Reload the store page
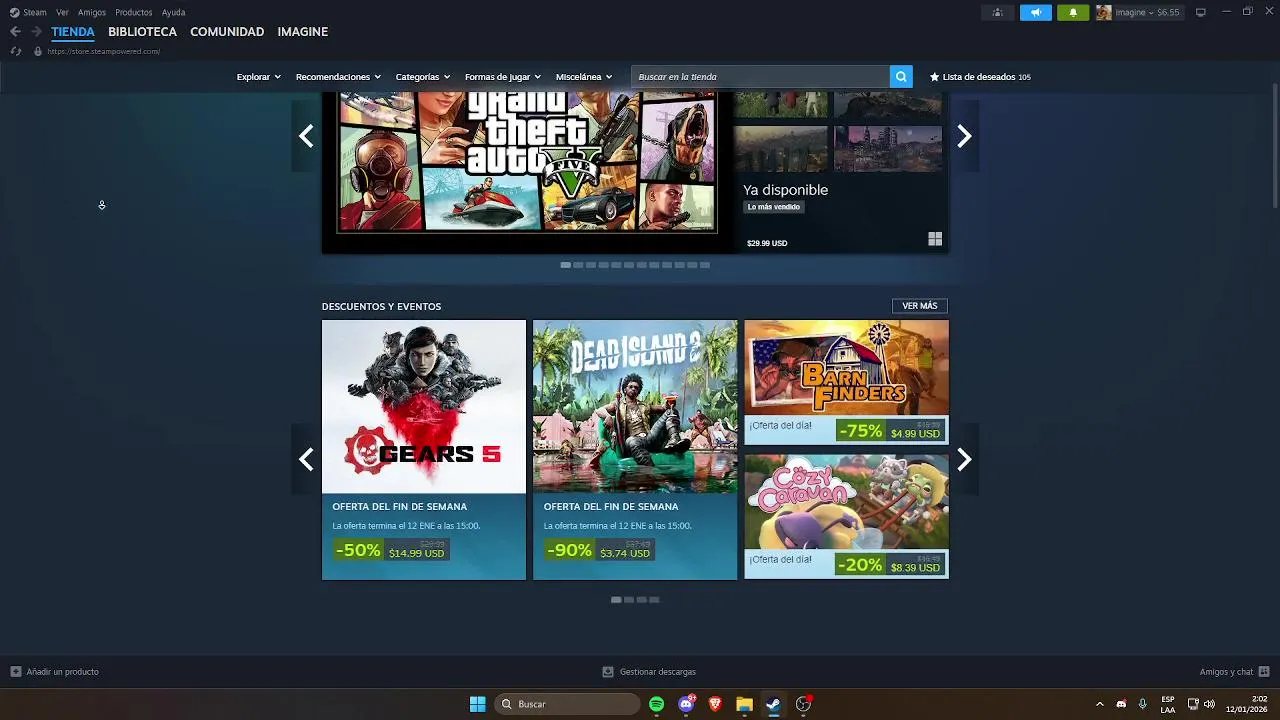Viewport: 1280px width, 720px height. tap(15, 51)
